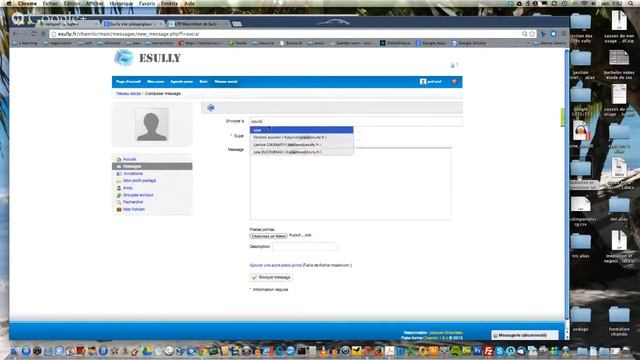Open the Google Apps bookmark
Viewport: 640px width, 360px height.
[x=430, y=43]
